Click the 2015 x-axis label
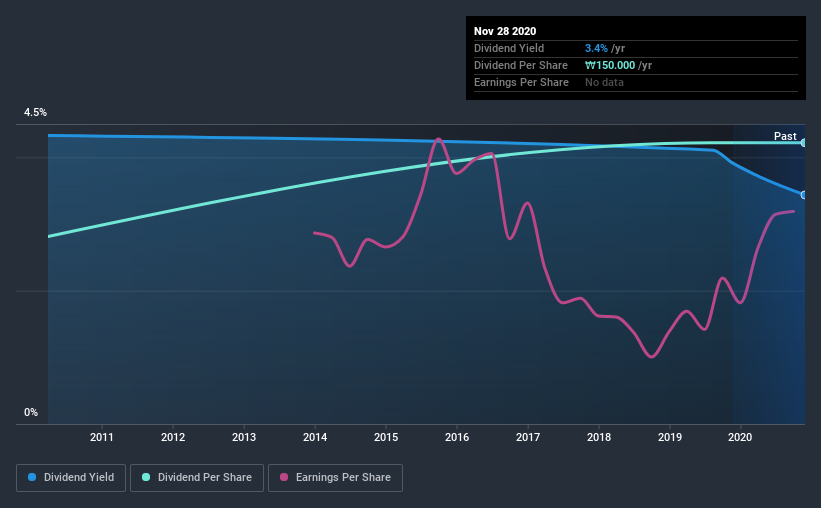The height and width of the screenshot is (508, 821). coord(386,437)
